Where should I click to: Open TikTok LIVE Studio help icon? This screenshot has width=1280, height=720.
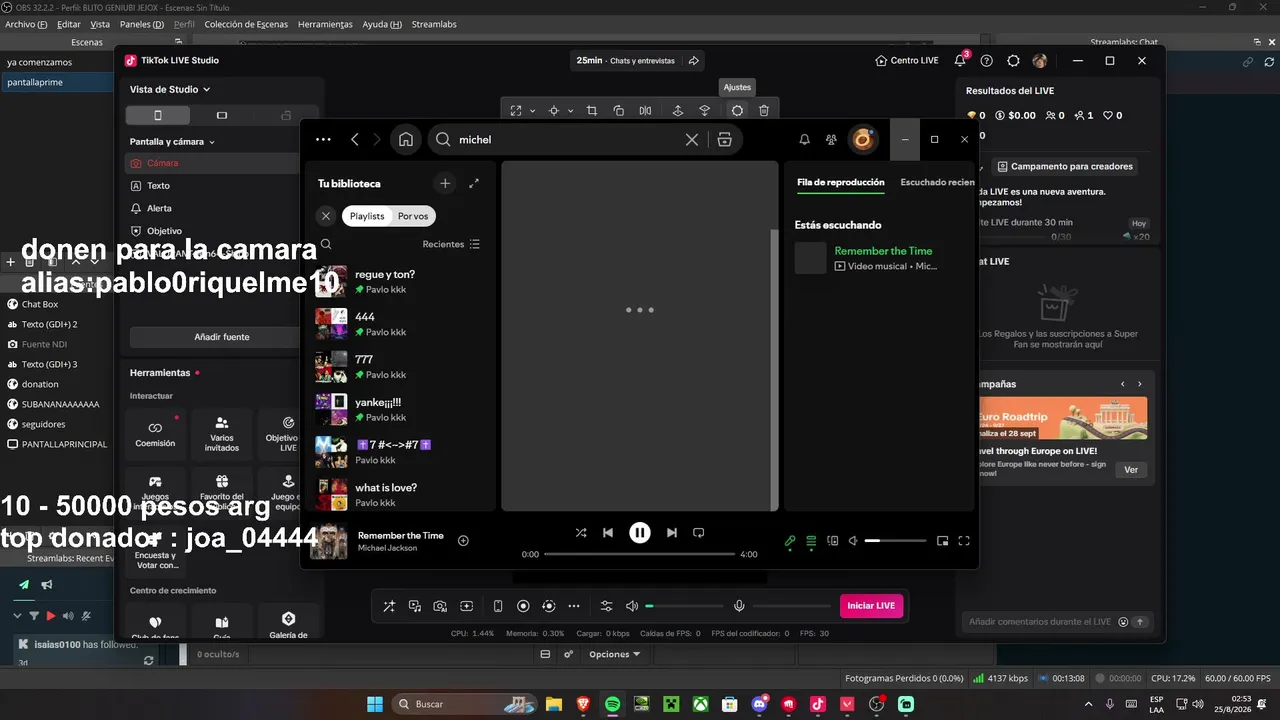[987, 61]
